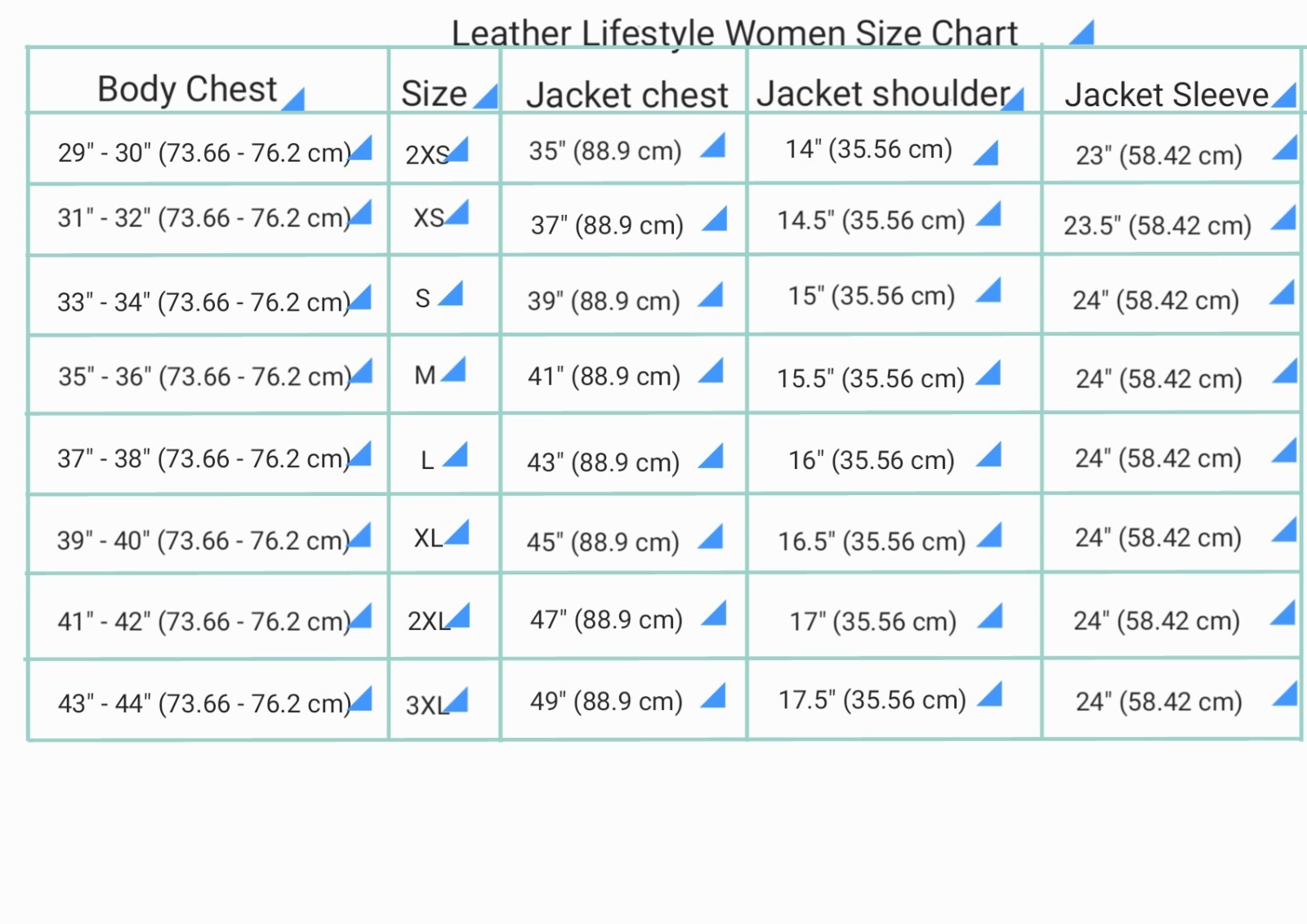Select the 29" - 30" body chest cell
The width and height of the screenshot is (1307, 924).
(204, 153)
